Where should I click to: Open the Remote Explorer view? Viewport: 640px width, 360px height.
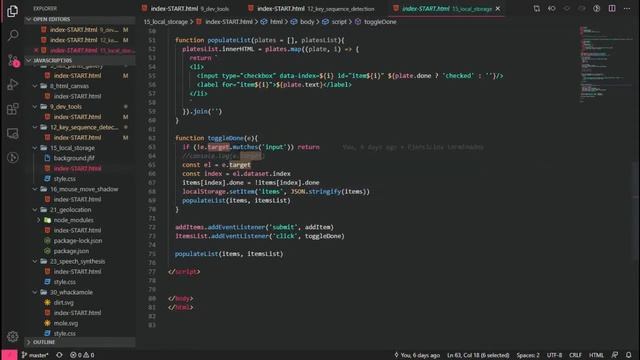[x=12, y=133]
